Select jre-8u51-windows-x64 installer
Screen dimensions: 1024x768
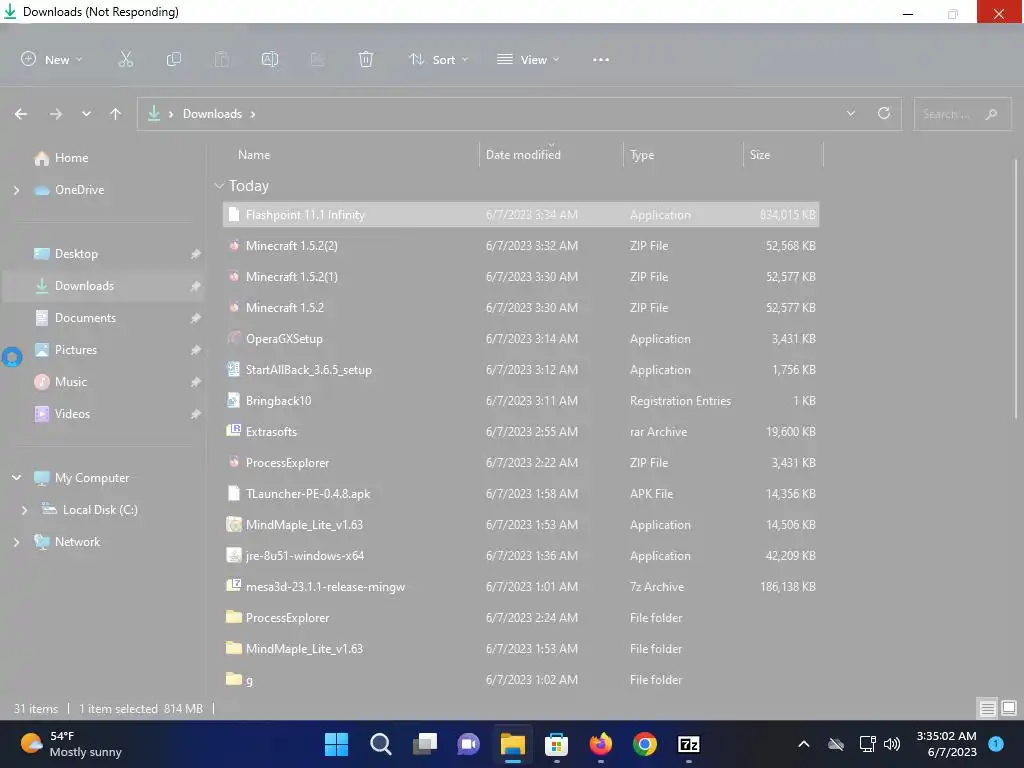coord(520,556)
